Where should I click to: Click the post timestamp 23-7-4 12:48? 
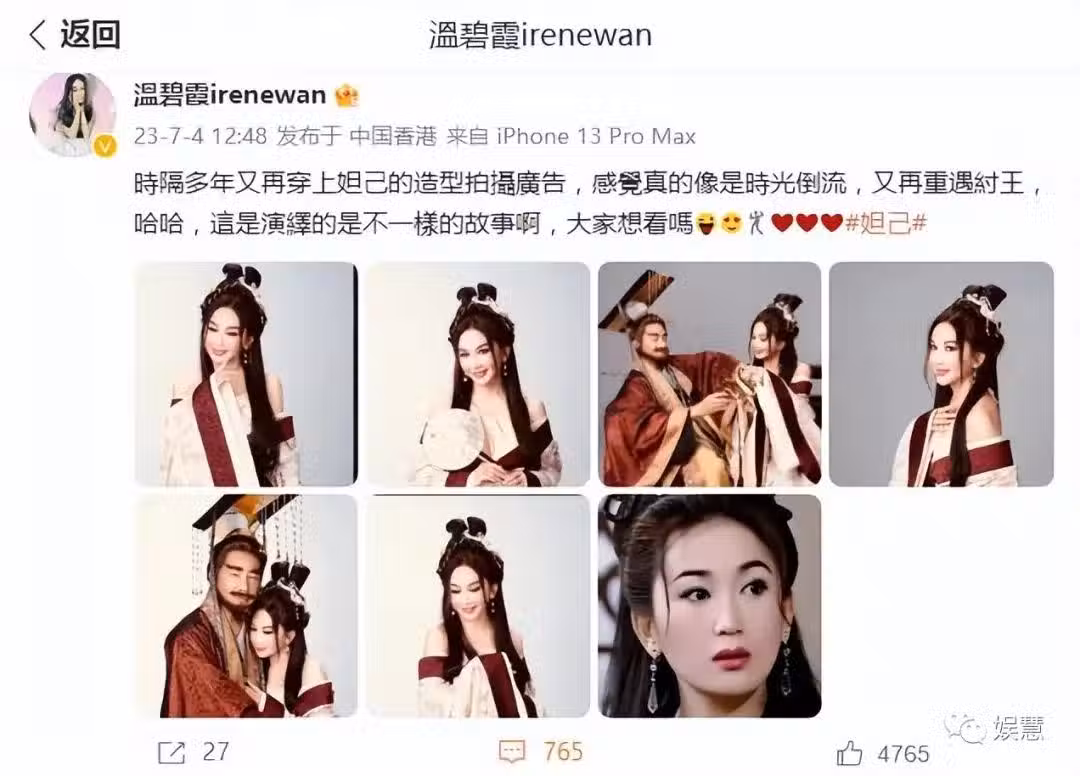tap(200, 136)
